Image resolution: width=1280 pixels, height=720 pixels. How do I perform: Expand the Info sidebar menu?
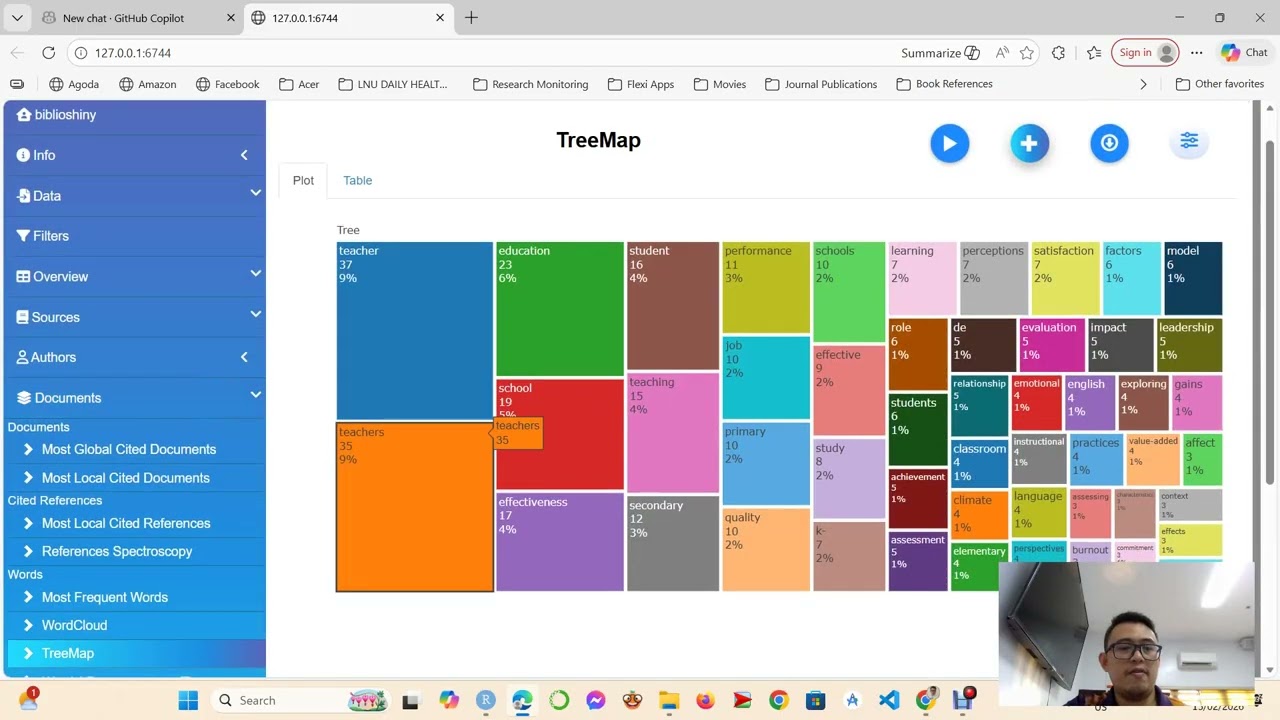134,155
